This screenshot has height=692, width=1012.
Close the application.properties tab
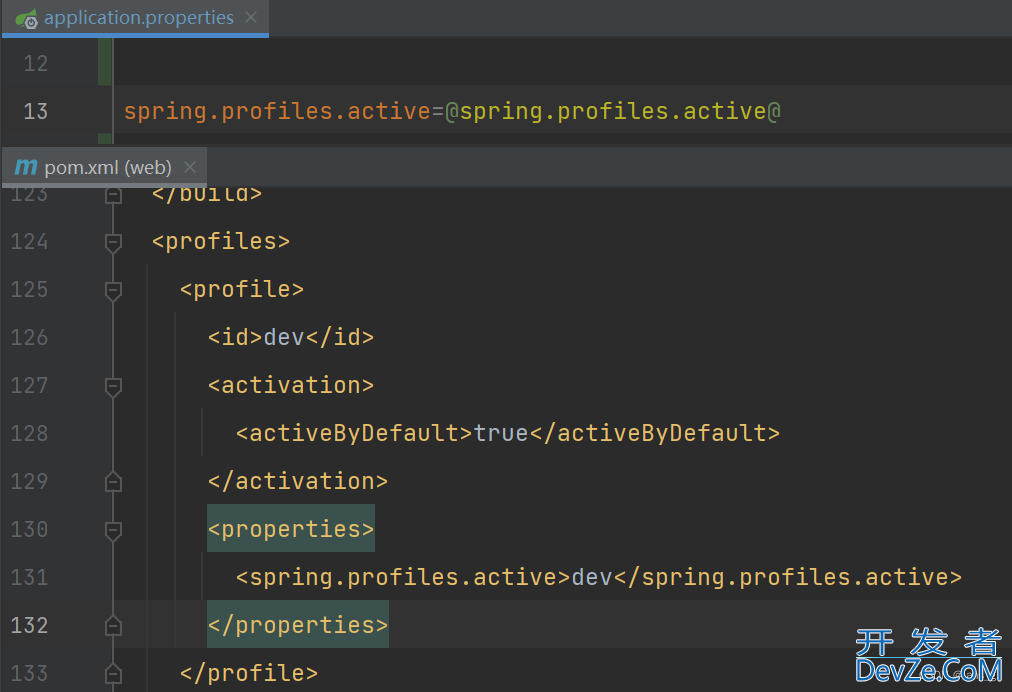pyautogui.click(x=251, y=17)
